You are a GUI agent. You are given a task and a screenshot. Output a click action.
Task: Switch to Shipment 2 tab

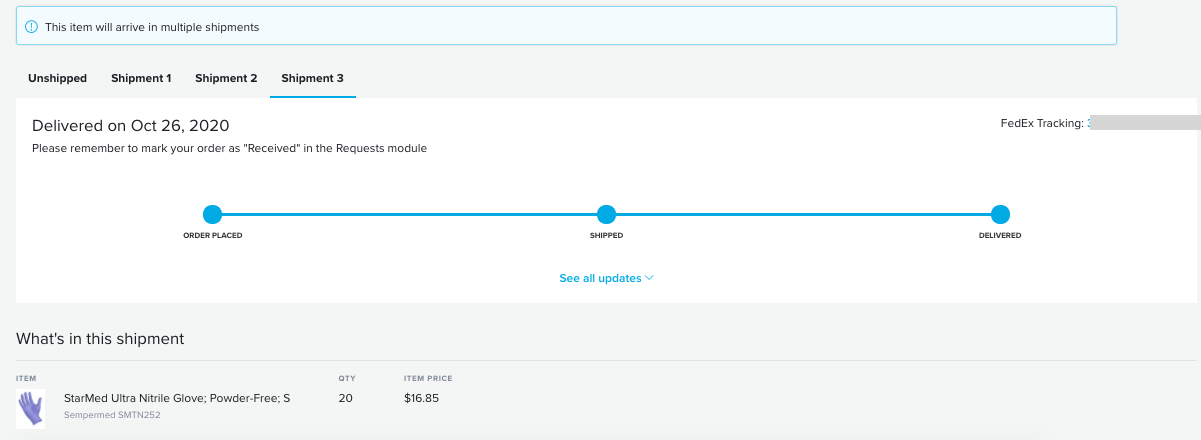pyautogui.click(x=226, y=78)
